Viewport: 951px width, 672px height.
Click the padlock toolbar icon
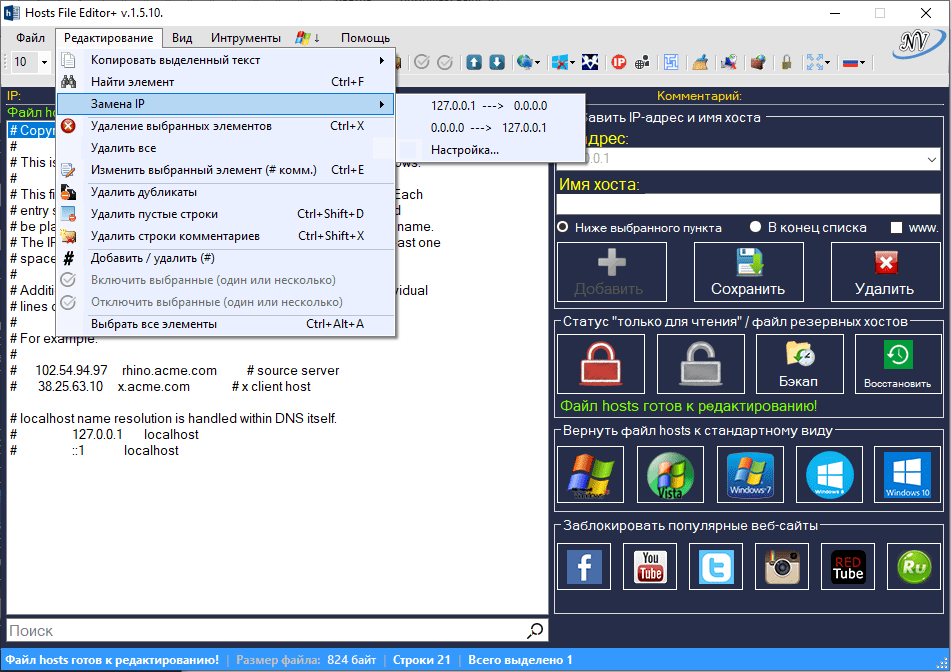click(x=787, y=62)
